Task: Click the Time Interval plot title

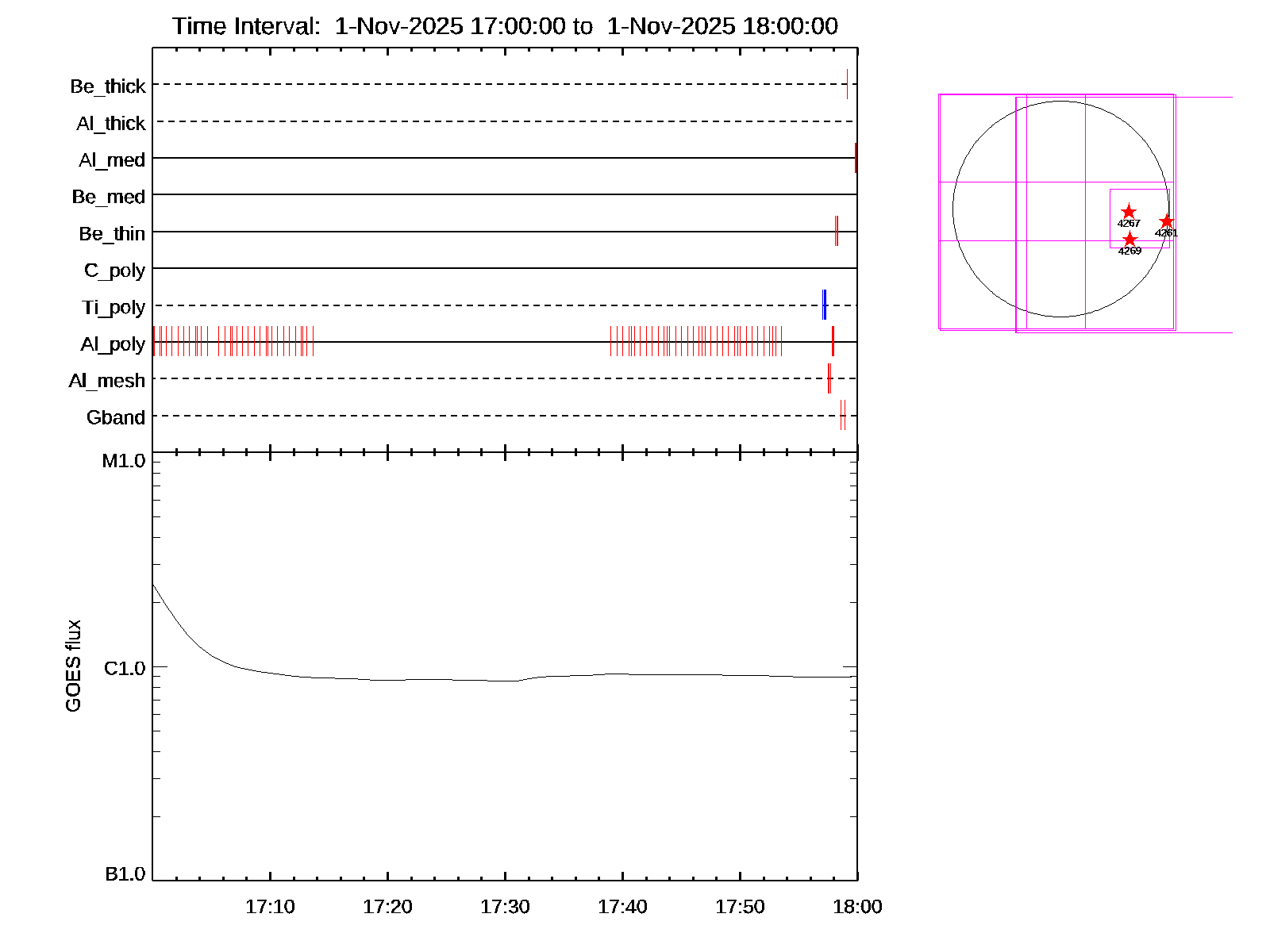Action: pyautogui.click(x=505, y=26)
